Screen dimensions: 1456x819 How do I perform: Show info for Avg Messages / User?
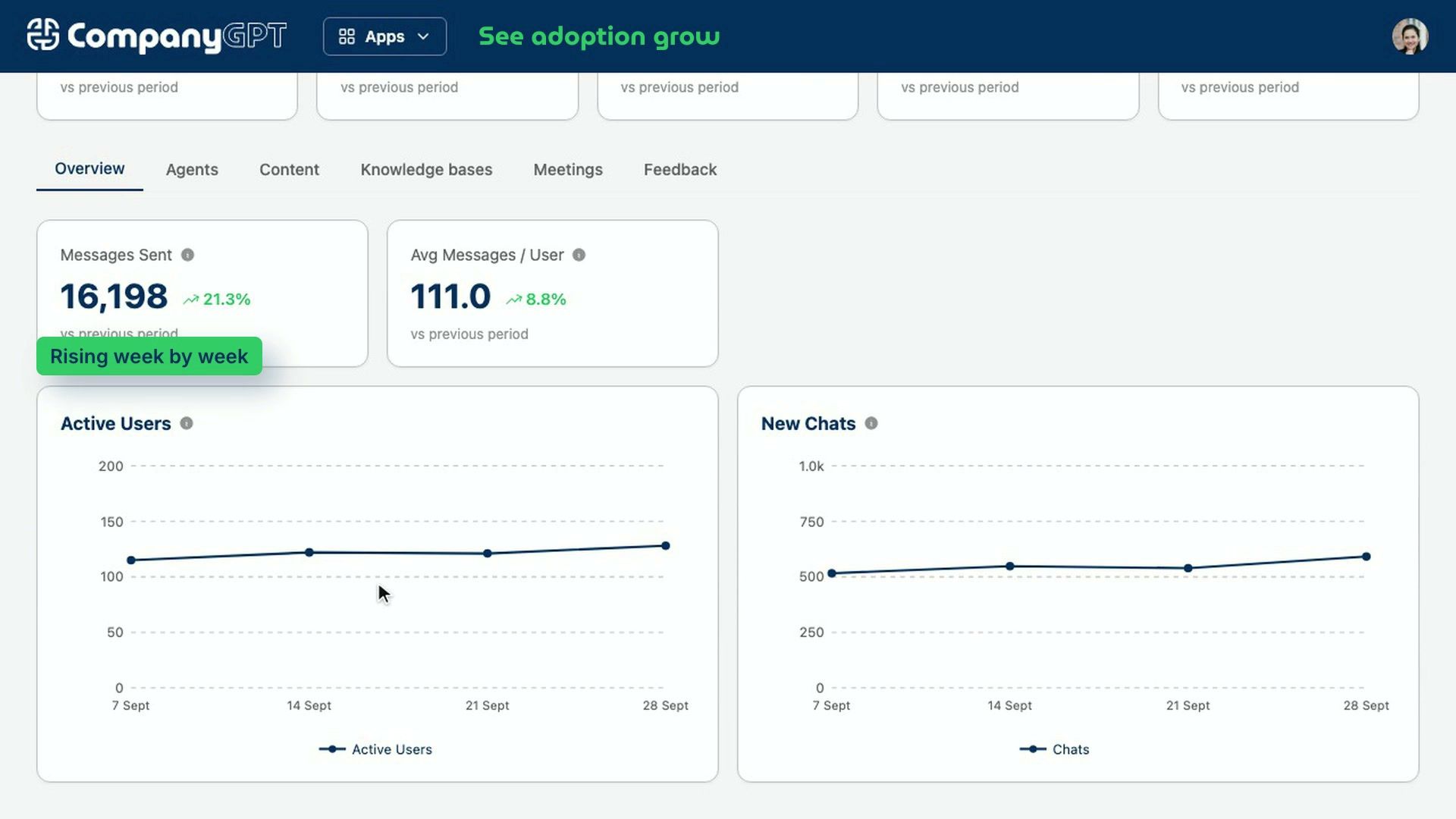coord(579,255)
